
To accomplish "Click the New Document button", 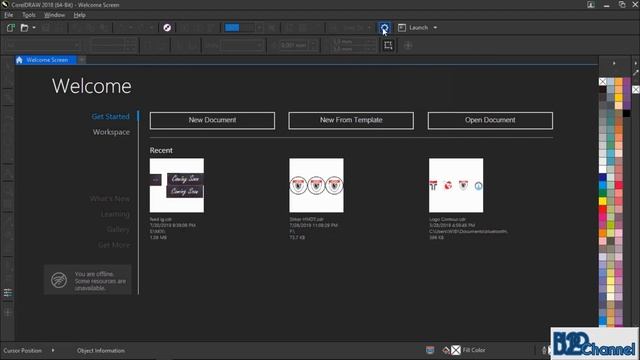I will (x=212, y=120).
